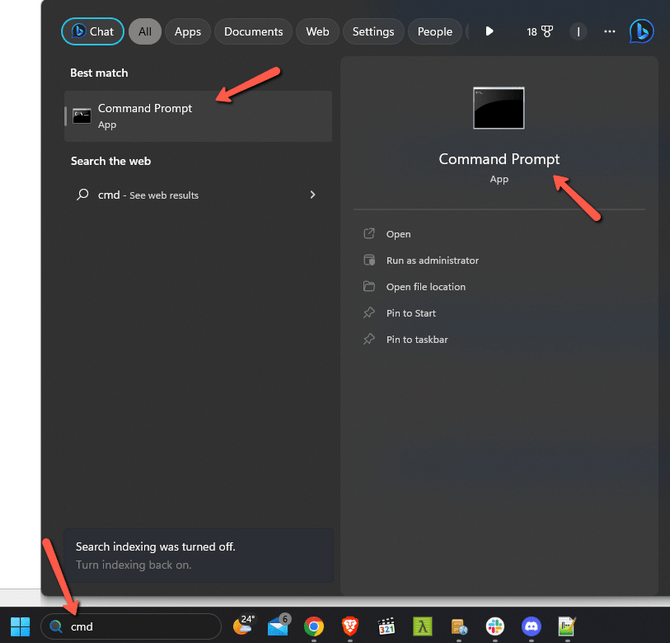
Task: Expand cmd web results chevron arrow
Action: (x=313, y=195)
